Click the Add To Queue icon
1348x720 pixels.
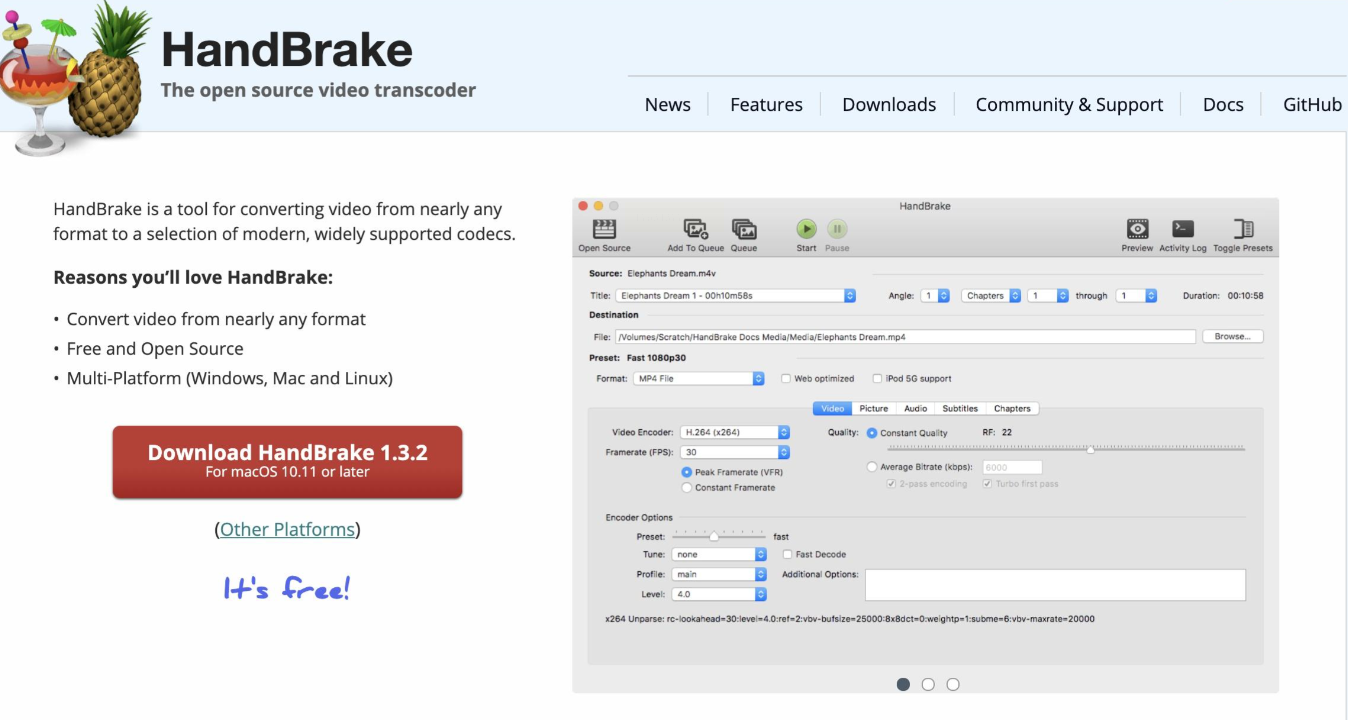(696, 229)
